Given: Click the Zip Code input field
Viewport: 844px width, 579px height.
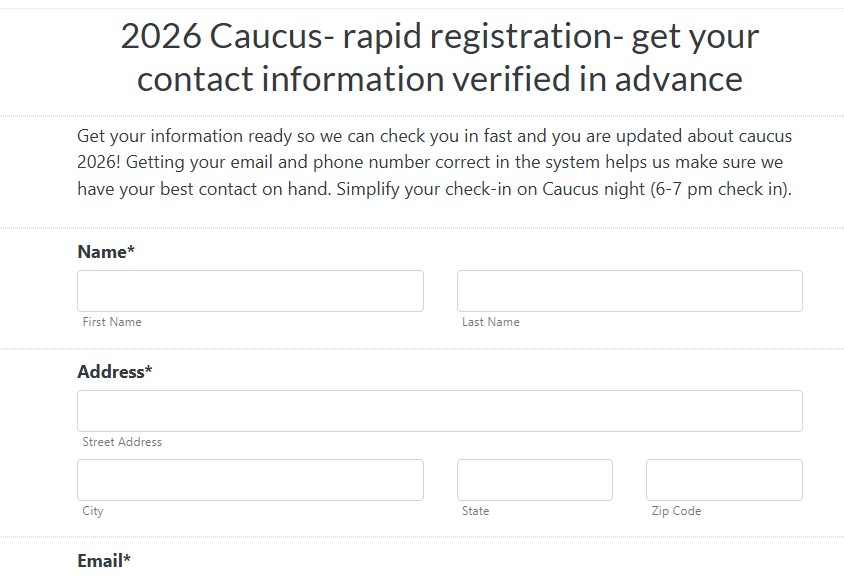Looking at the screenshot, I should [723, 479].
